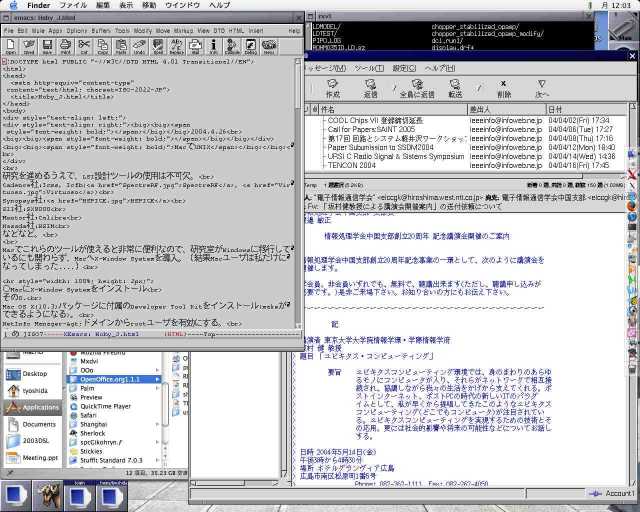The height and width of the screenshot is (512, 640).
Task: Sort mail list by 差出人 sender column header
Action: [x=506, y=109]
